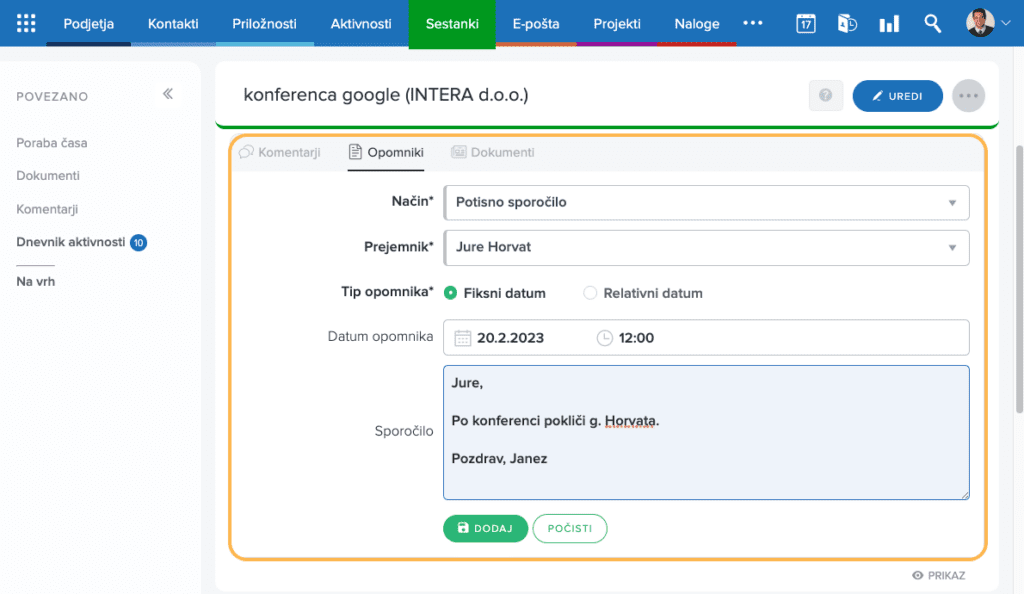Click the search magnifier icon
The height and width of the screenshot is (594, 1024).
[933, 23]
